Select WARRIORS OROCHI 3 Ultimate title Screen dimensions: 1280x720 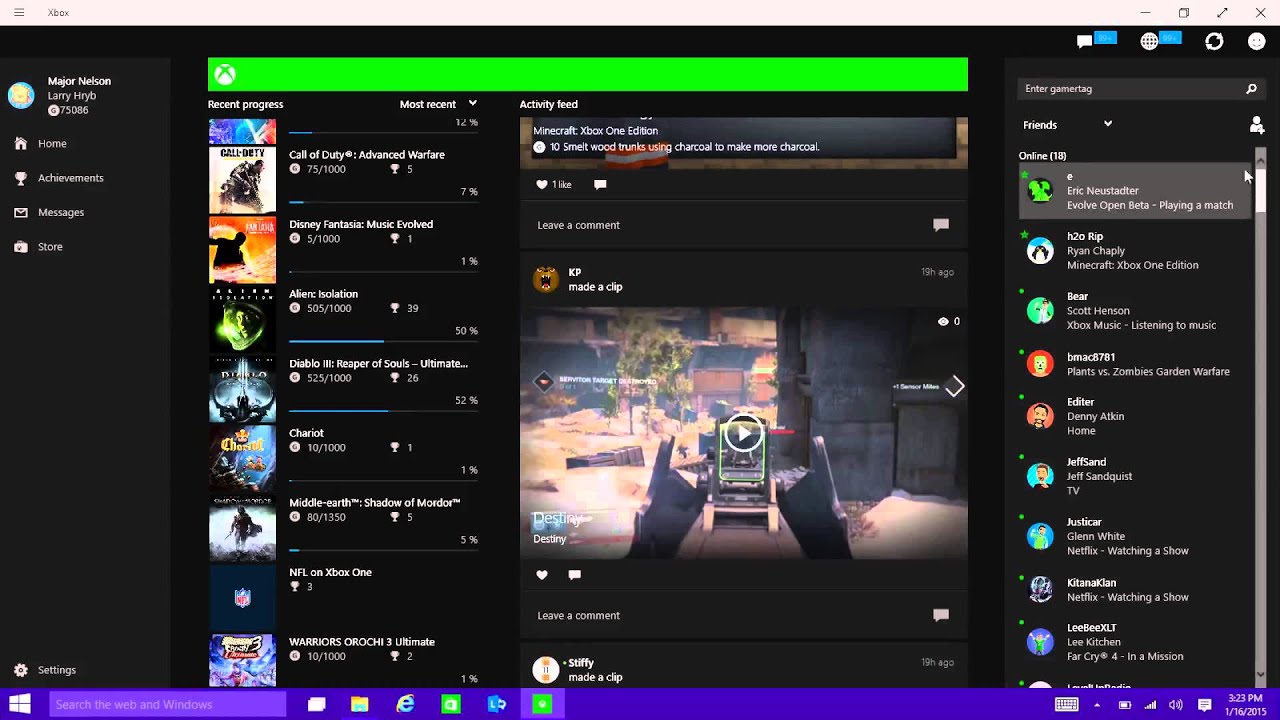(x=362, y=642)
